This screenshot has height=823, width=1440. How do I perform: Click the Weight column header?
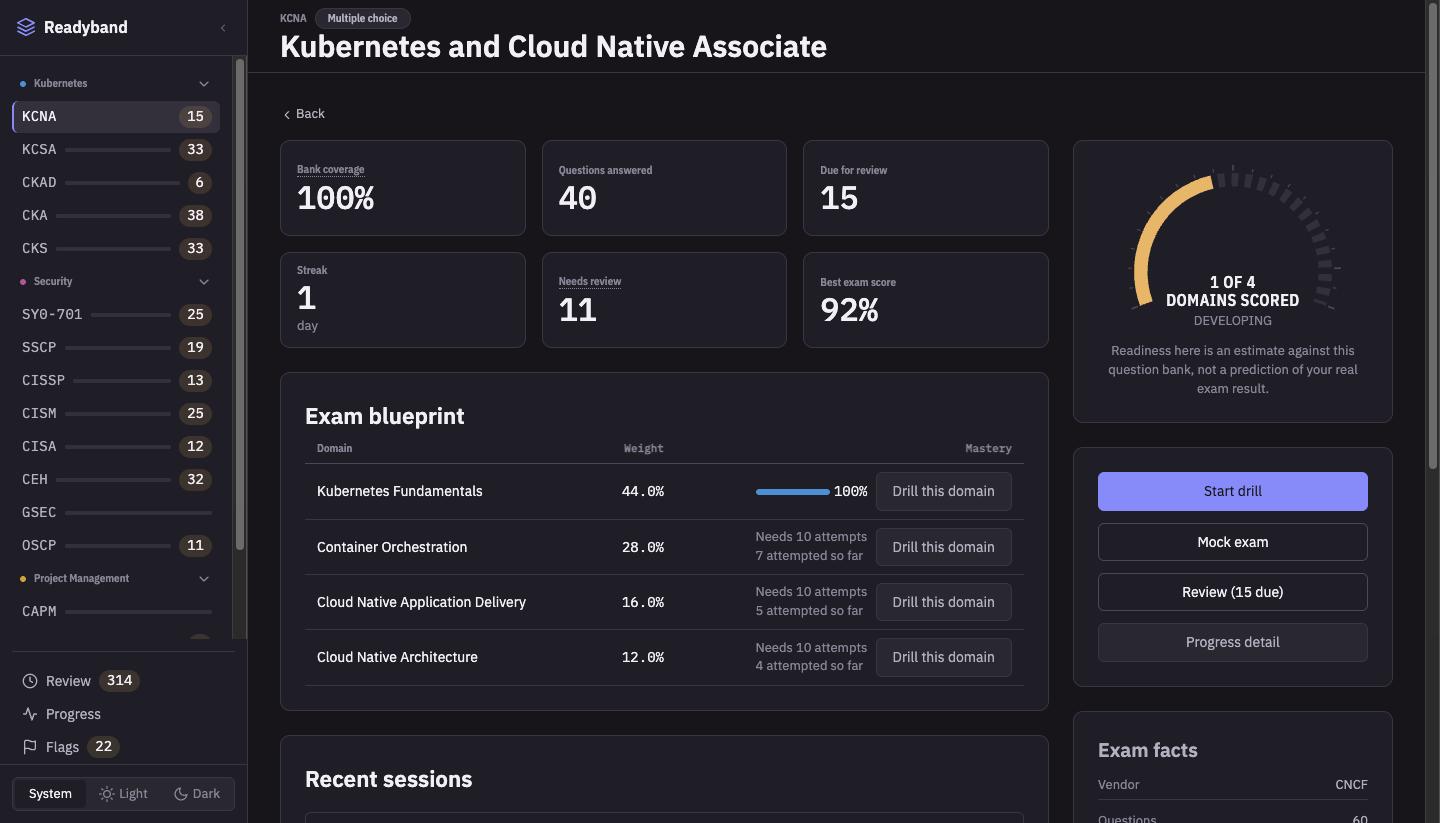pyautogui.click(x=643, y=449)
